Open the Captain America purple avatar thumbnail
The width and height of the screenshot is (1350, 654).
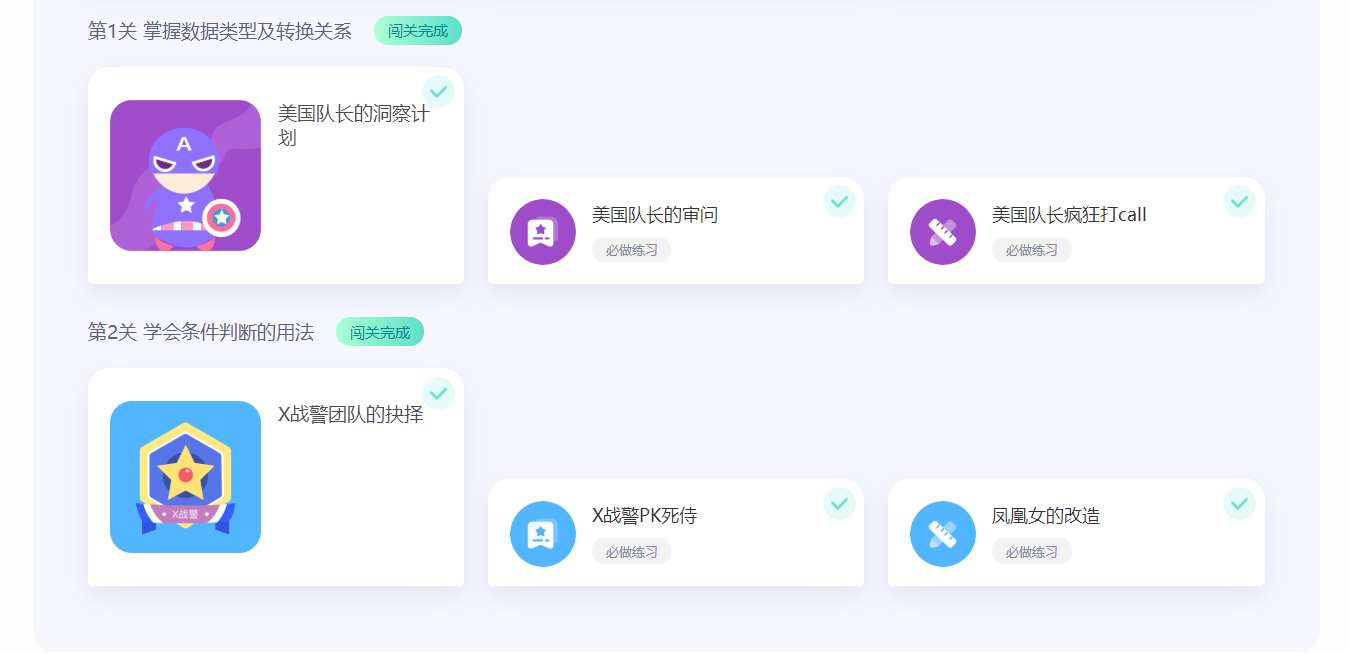click(x=185, y=175)
